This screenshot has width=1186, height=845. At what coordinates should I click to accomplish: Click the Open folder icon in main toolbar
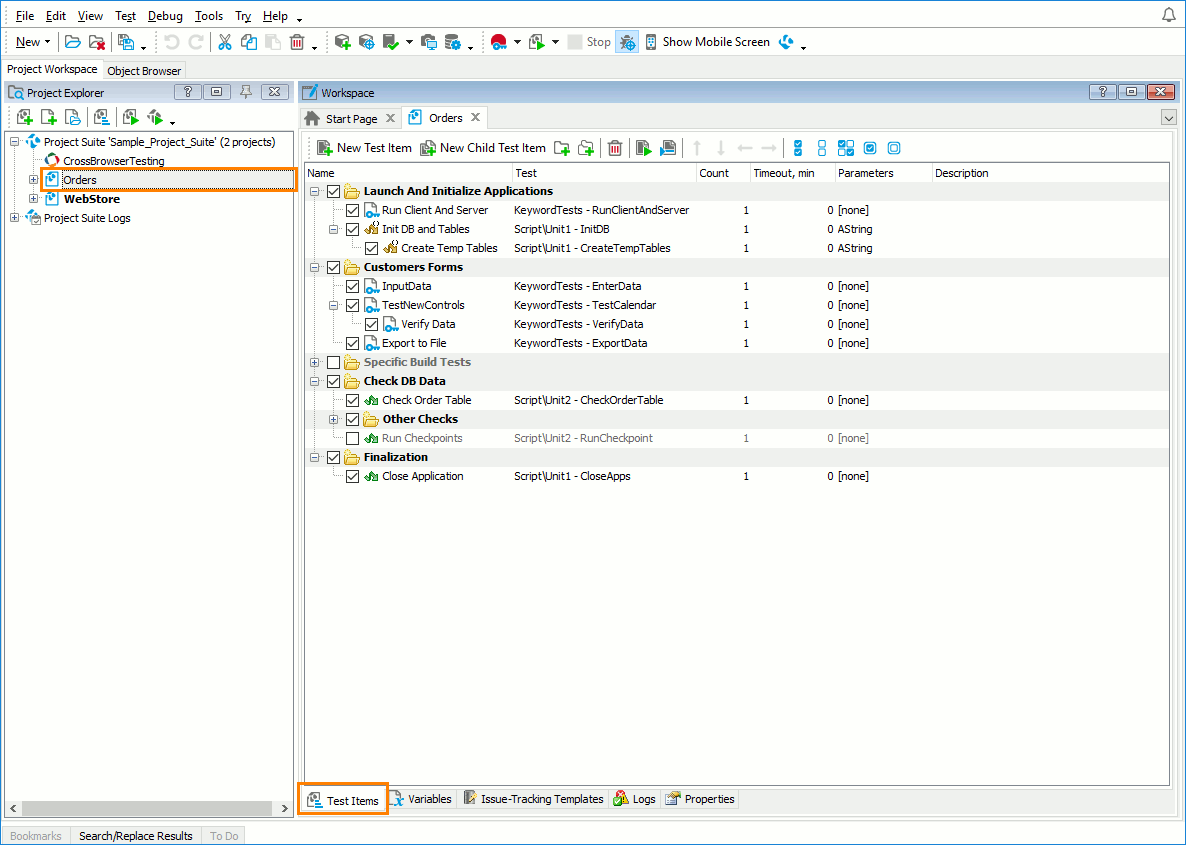(73, 42)
